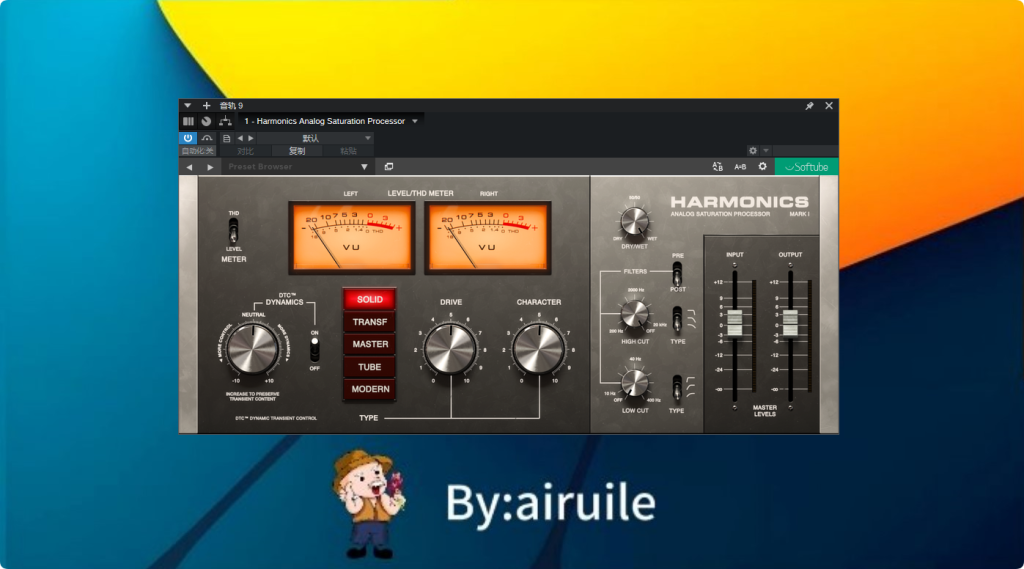Screen dimensions: 1024x569
Task: Open the channel view bars icon
Action: tap(188, 121)
